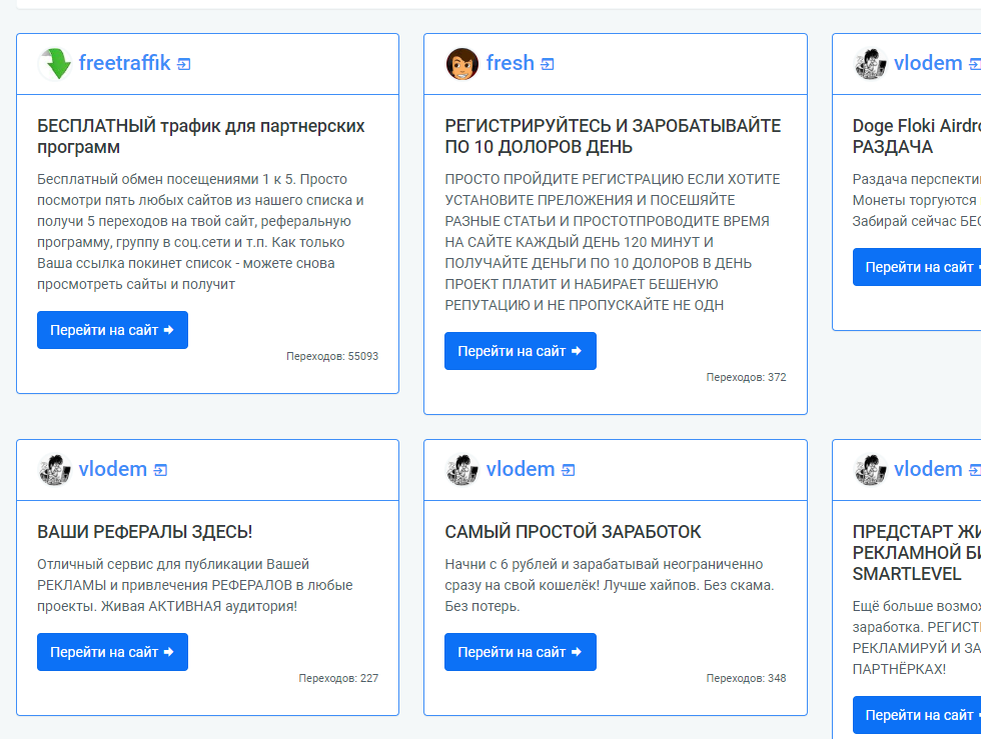The image size is (981, 739).
Task: Click counter Переходов: 55093
Action: (x=332, y=356)
